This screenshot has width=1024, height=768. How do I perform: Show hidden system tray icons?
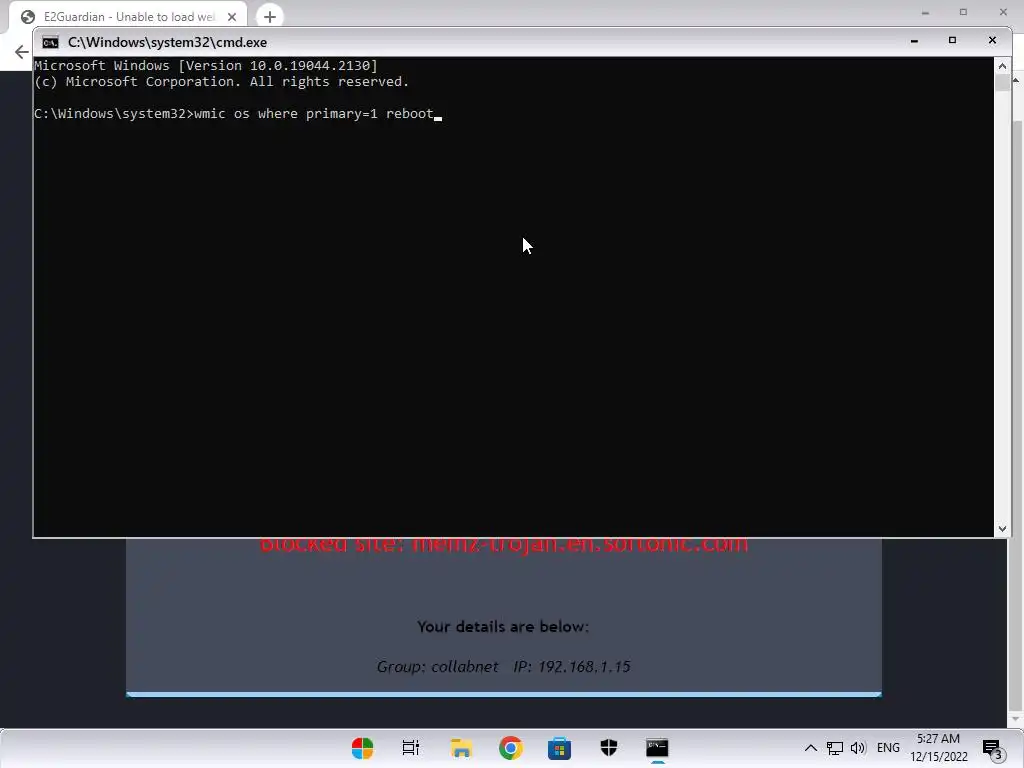tap(810, 748)
